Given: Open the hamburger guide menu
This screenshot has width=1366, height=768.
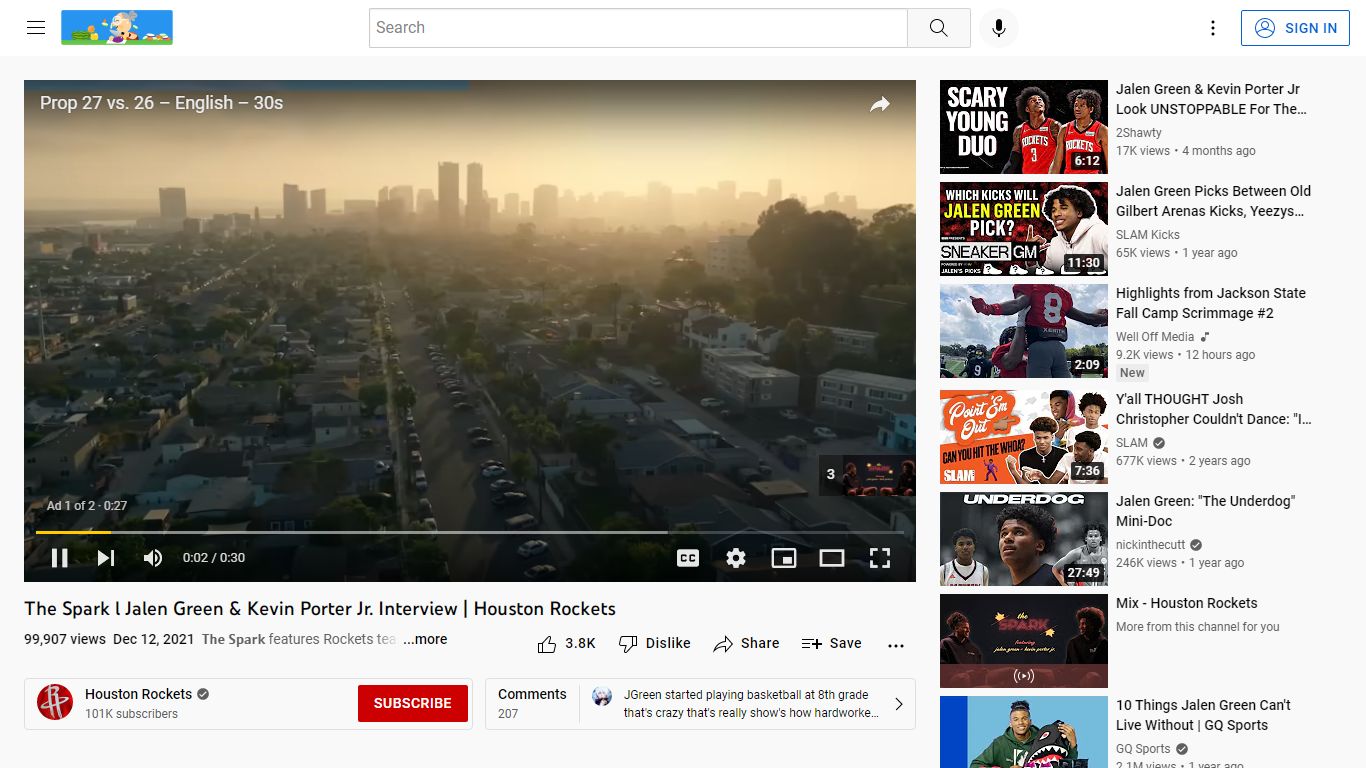Looking at the screenshot, I should pos(36,28).
